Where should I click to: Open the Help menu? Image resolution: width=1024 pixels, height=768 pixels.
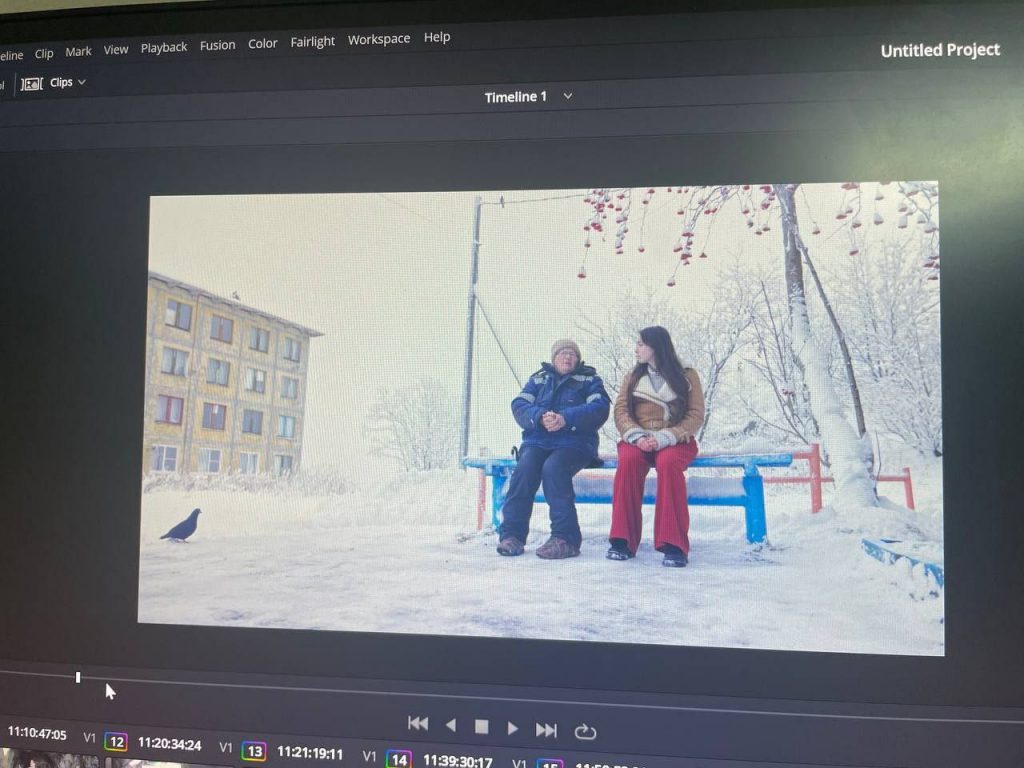[x=437, y=37]
